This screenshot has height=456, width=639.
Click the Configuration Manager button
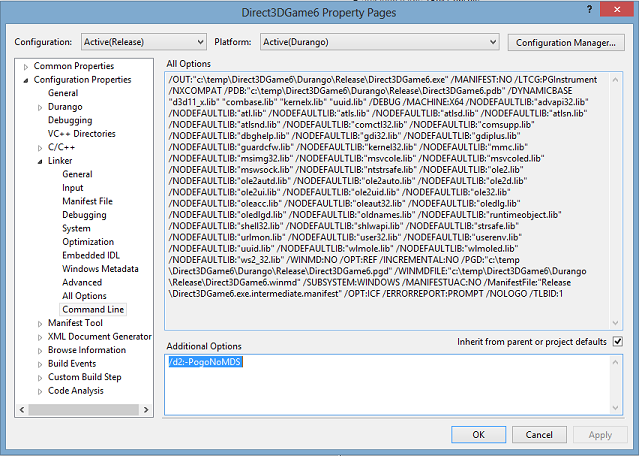(566, 42)
